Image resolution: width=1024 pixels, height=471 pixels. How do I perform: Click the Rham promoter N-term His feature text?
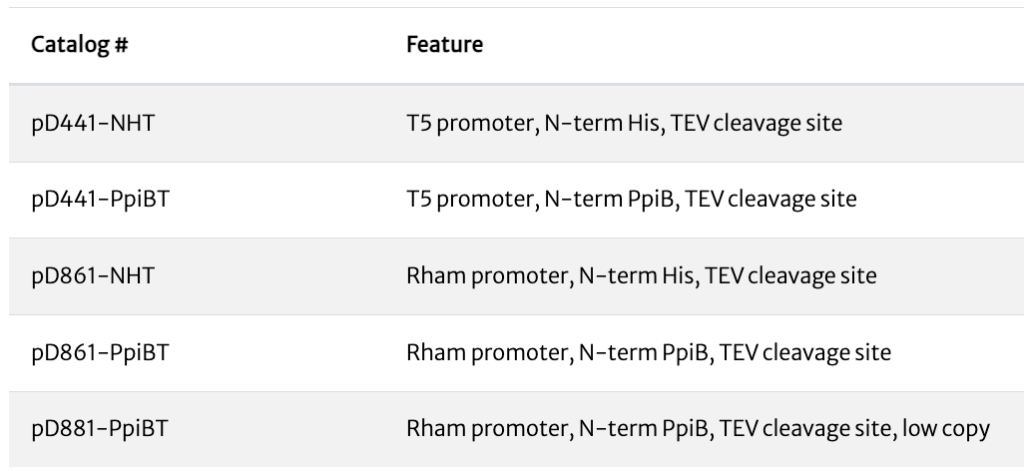(641, 276)
